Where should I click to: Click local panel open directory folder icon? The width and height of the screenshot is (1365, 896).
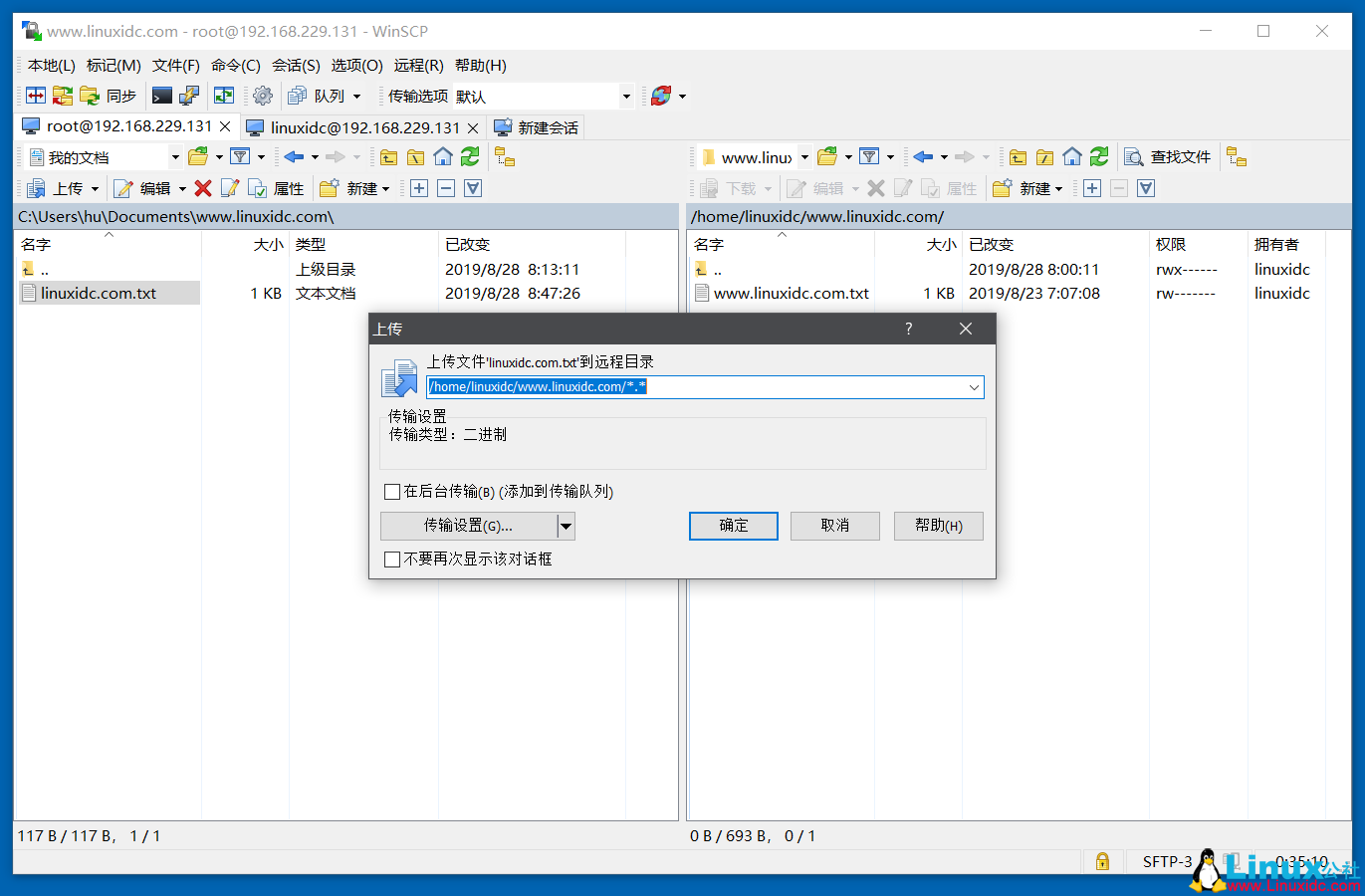(198, 156)
